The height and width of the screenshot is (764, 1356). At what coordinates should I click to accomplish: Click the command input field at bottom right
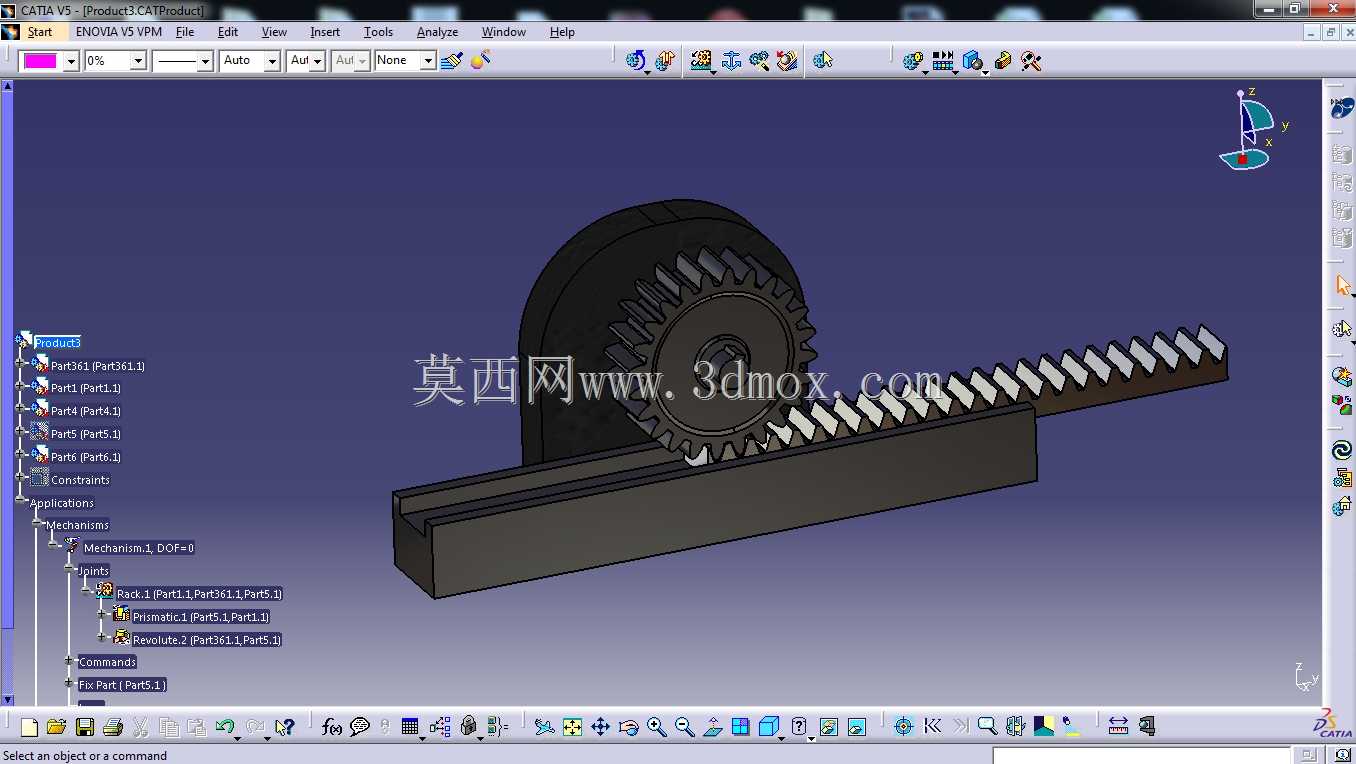[1141, 755]
